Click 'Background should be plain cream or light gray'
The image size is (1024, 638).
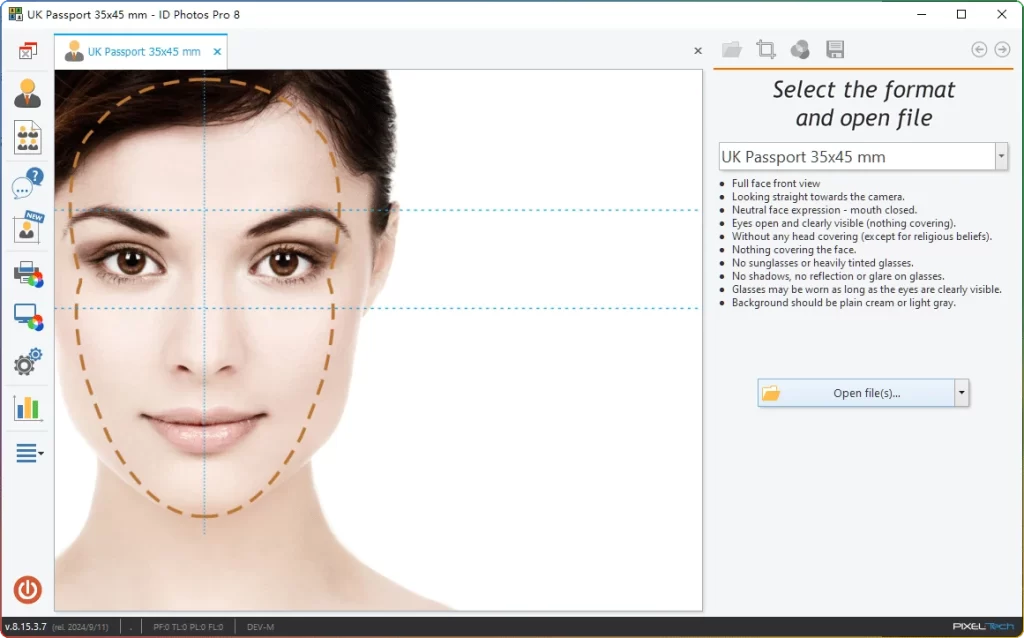click(844, 303)
